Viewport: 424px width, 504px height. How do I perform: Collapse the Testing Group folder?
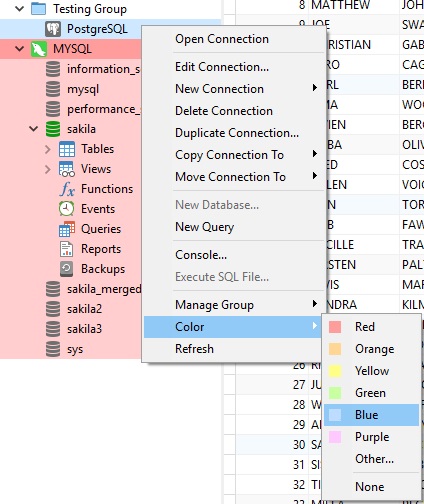[20, 9]
